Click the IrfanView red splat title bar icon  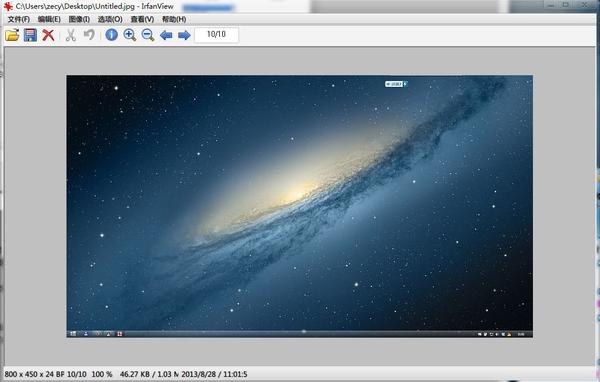click(x=8, y=6)
